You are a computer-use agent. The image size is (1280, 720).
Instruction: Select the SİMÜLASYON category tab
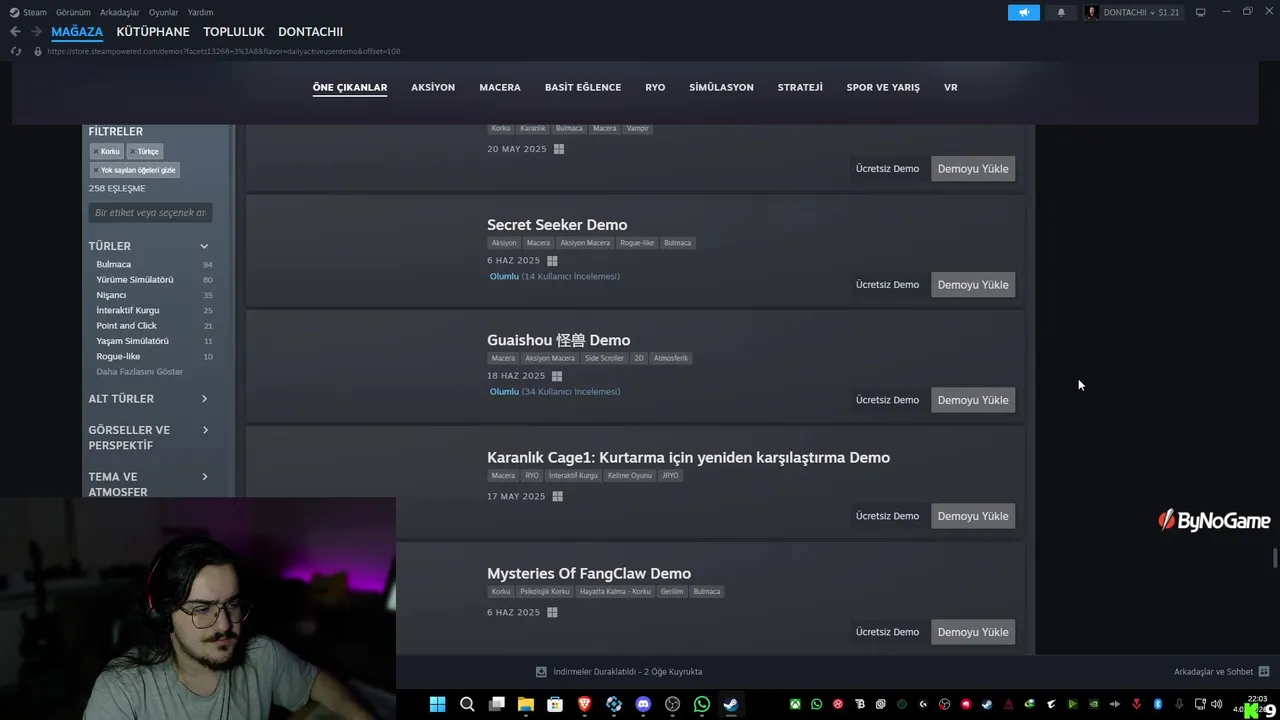(721, 88)
